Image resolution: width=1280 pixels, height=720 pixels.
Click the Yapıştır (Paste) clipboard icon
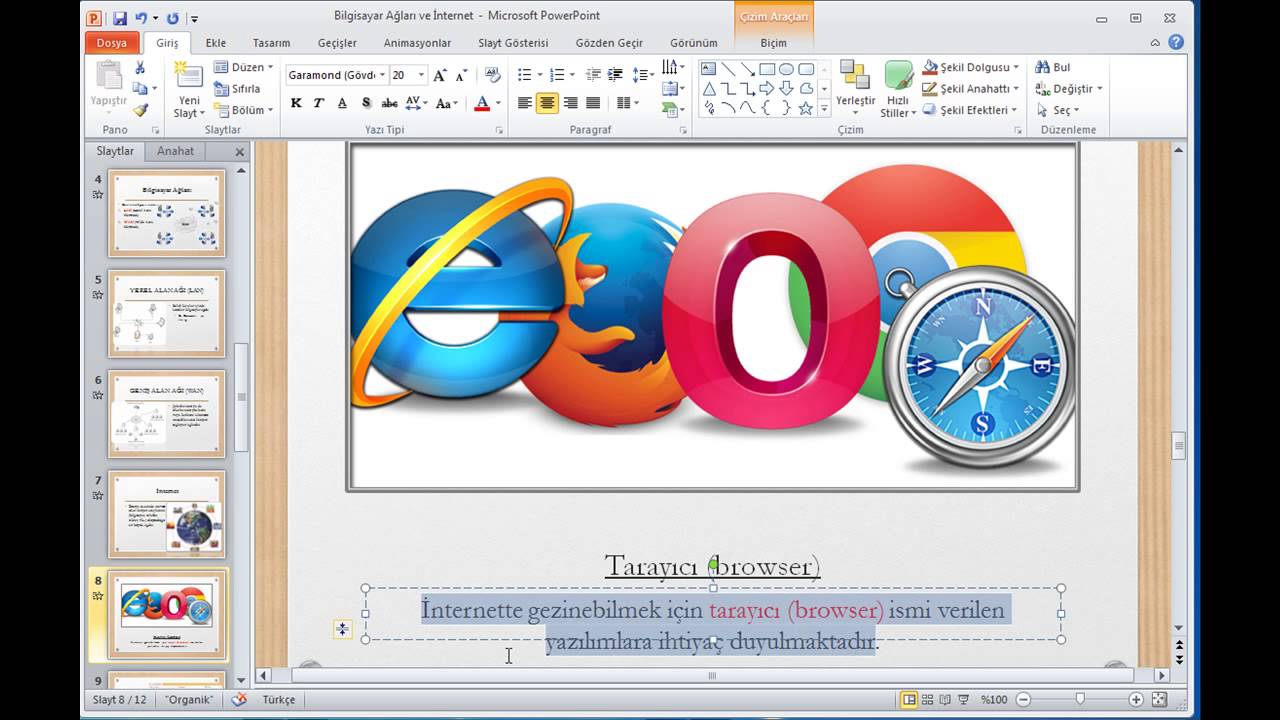pos(108,76)
